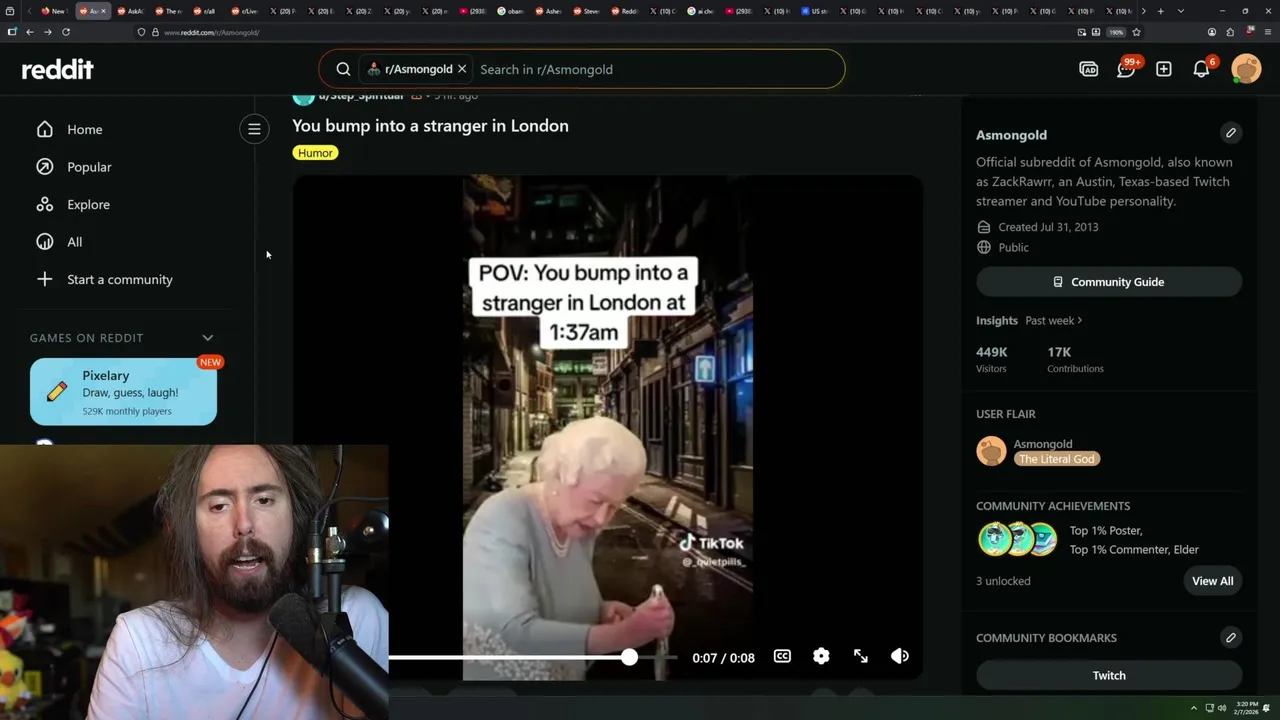Edit the Asmongold community description pencil
This screenshot has height=720, width=1280.
1231,133
